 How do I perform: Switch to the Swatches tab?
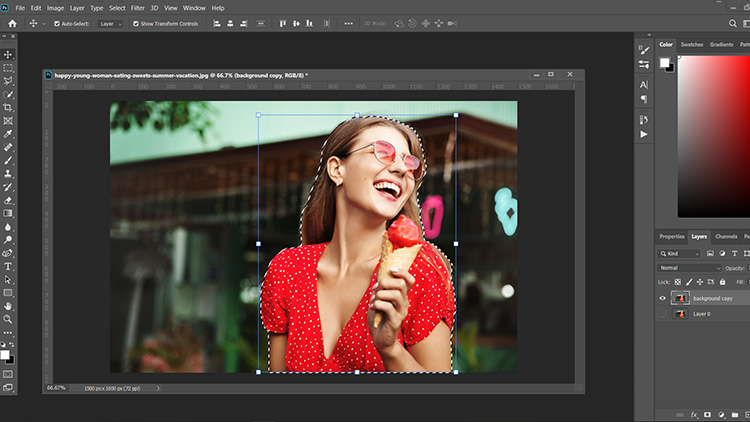(692, 44)
